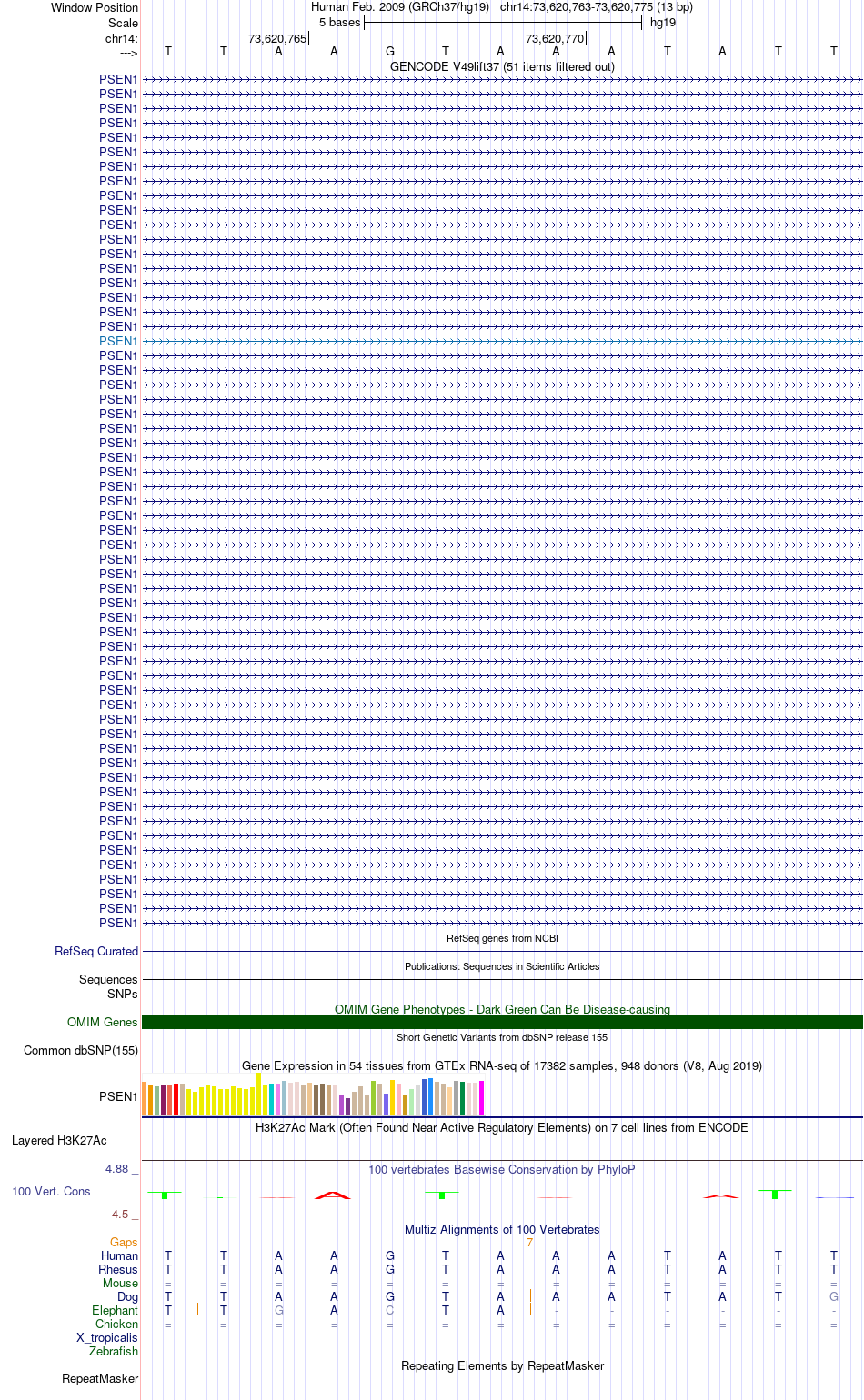Click the RepeatMasker track label
864x1400 pixels.
point(100,1379)
